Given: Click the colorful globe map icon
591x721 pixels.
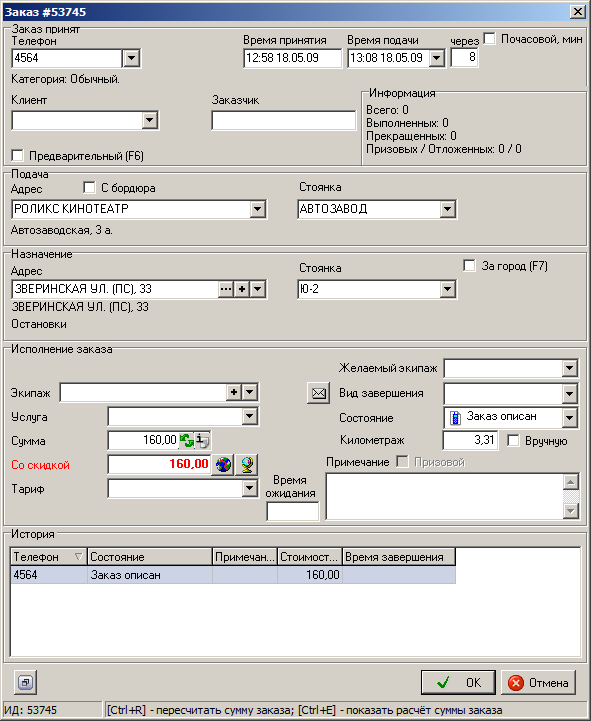Looking at the screenshot, I should tap(223, 464).
